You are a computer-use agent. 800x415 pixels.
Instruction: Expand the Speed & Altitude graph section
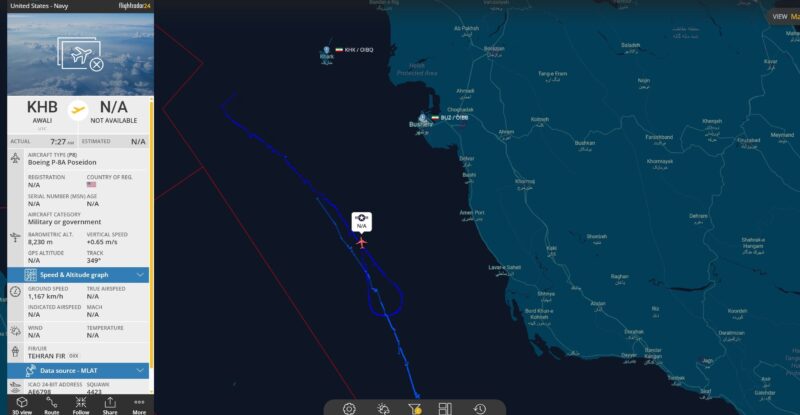78,275
